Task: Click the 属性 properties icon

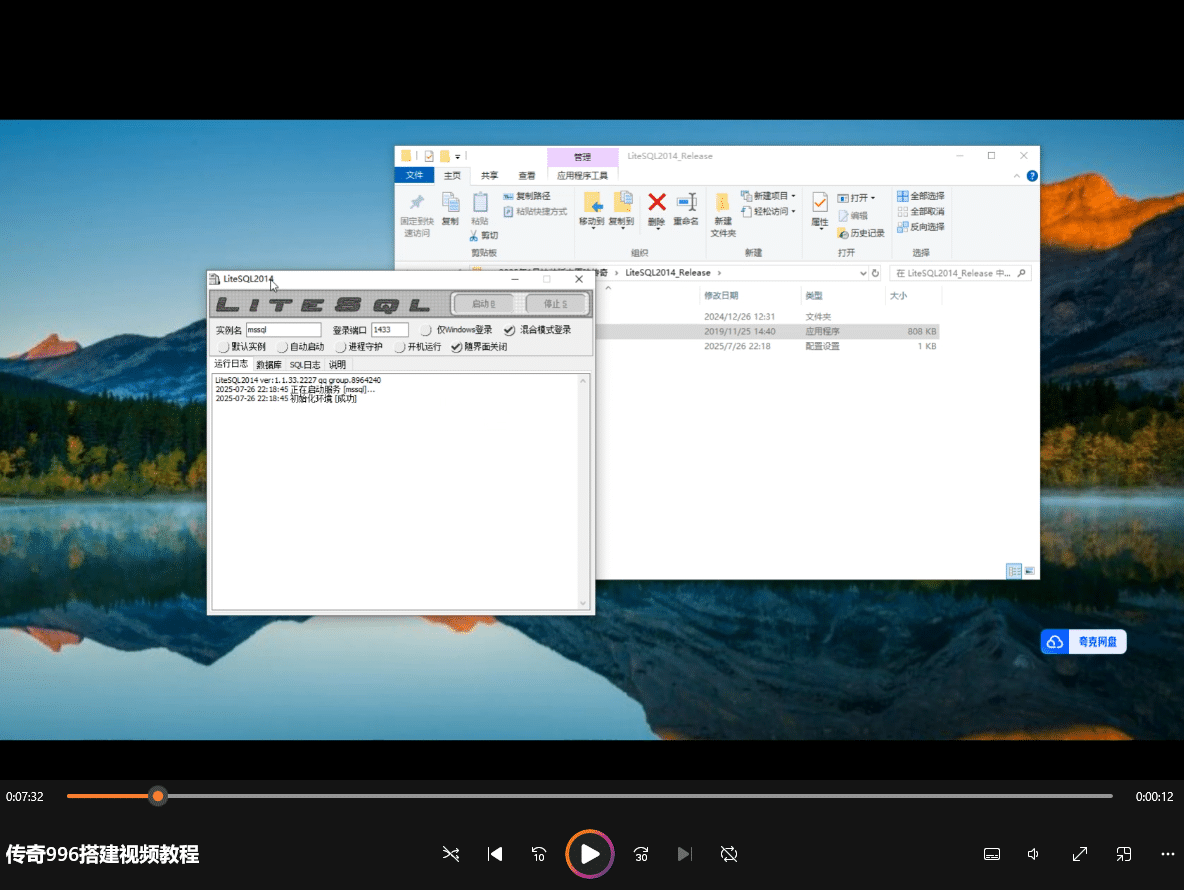Action: pos(820,203)
